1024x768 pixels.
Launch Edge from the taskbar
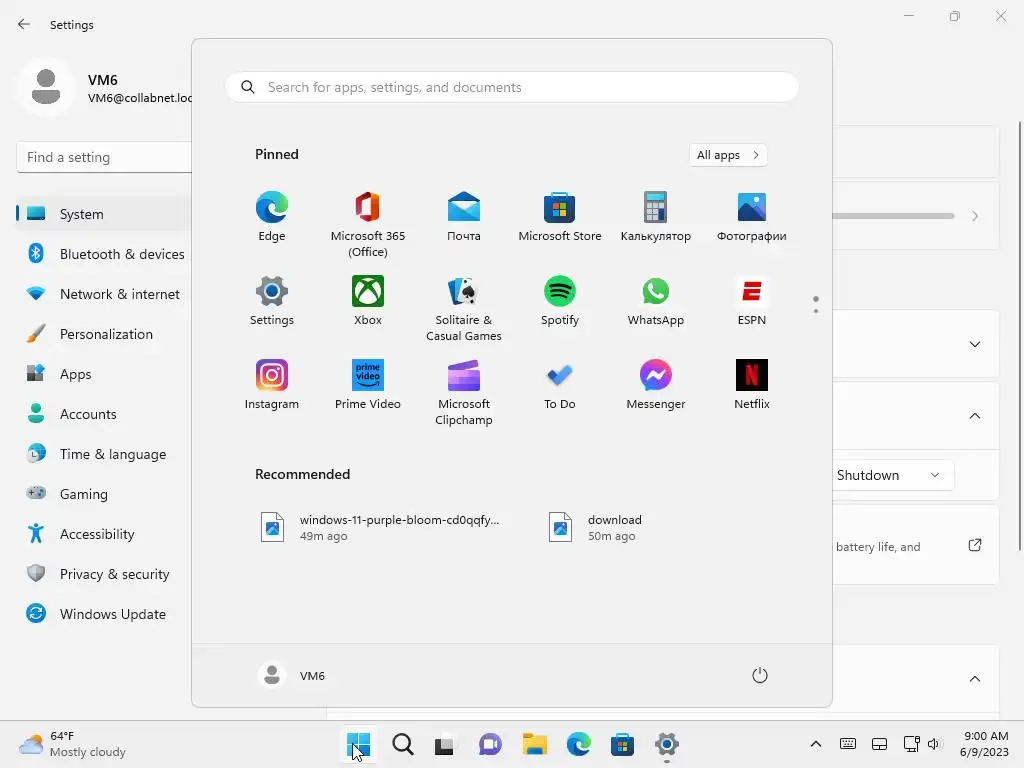pos(579,744)
